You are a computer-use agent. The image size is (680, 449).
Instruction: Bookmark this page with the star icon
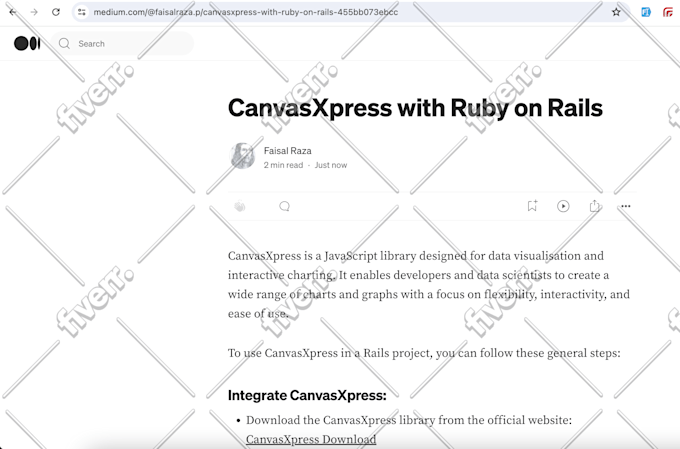[616, 12]
